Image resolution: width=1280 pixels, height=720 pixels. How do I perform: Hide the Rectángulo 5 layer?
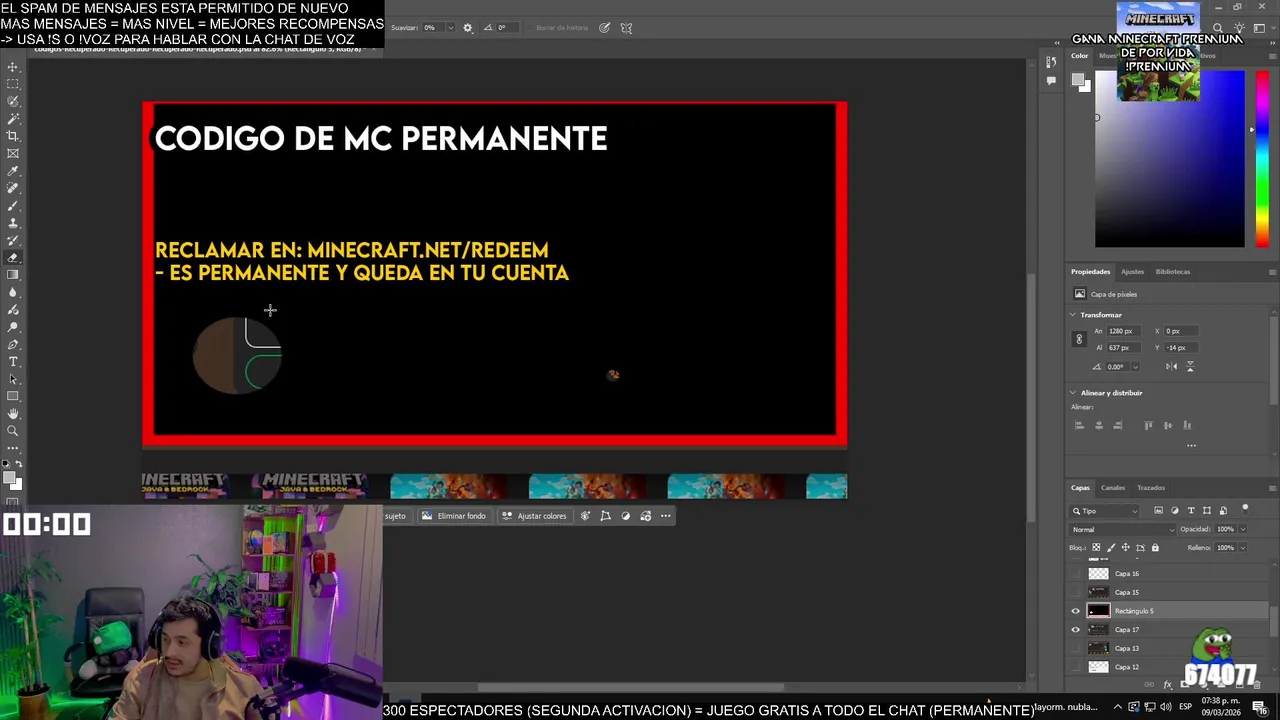1076,611
